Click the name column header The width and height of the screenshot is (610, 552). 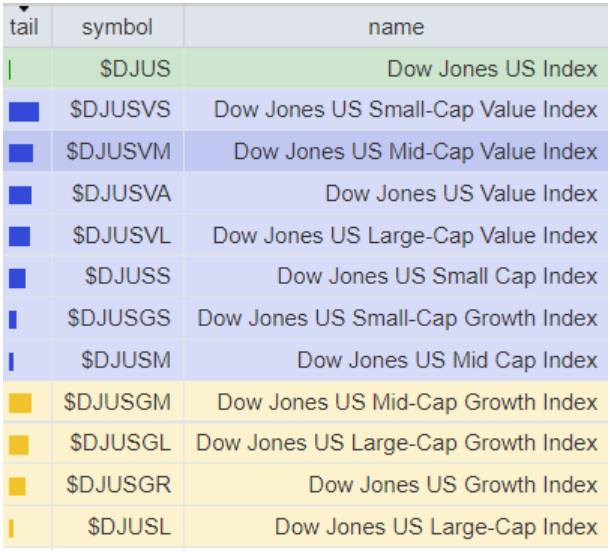[x=396, y=27]
